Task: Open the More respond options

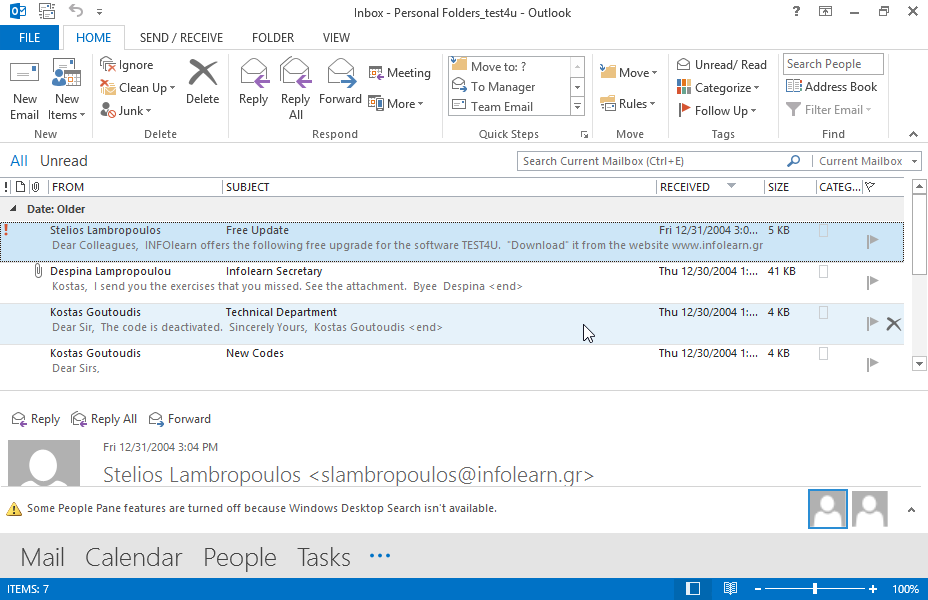Action: click(x=395, y=104)
